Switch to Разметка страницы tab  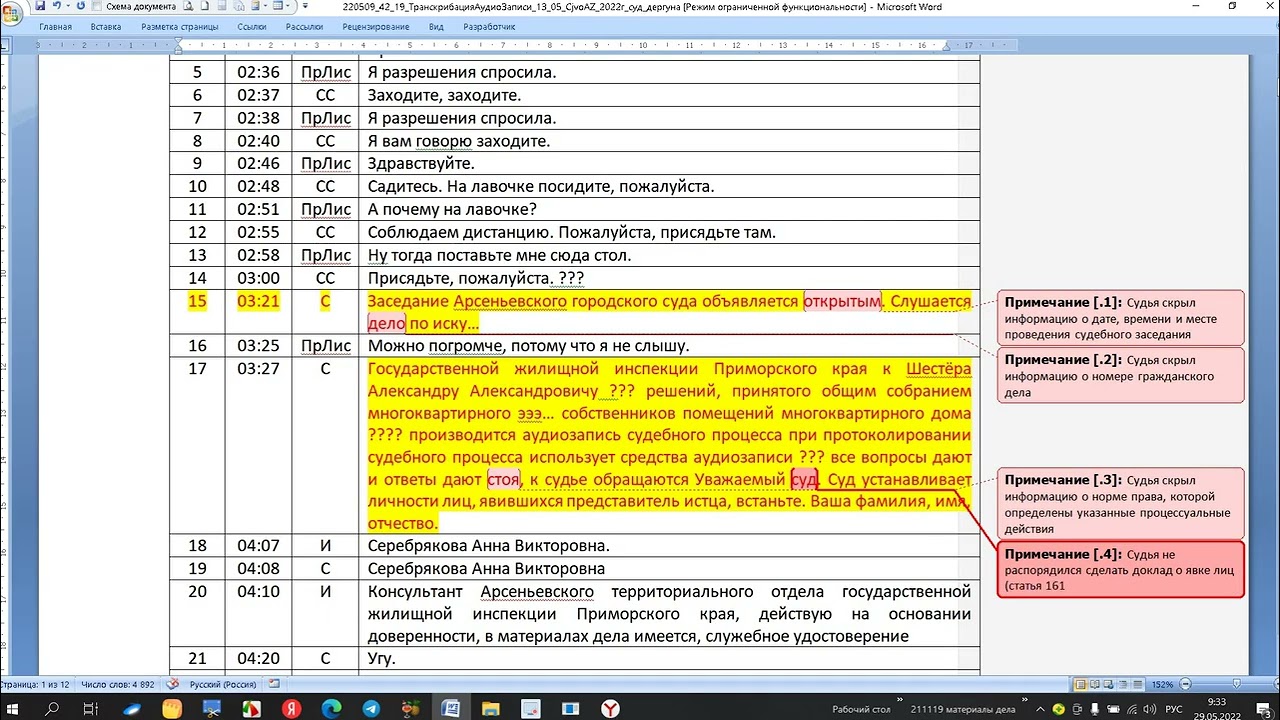point(180,27)
